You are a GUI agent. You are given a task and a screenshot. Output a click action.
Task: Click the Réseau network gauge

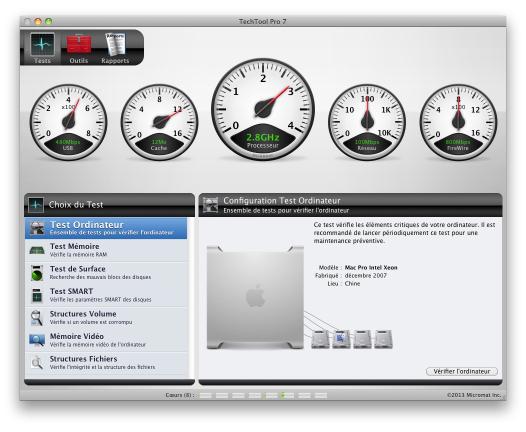[367, 122]
